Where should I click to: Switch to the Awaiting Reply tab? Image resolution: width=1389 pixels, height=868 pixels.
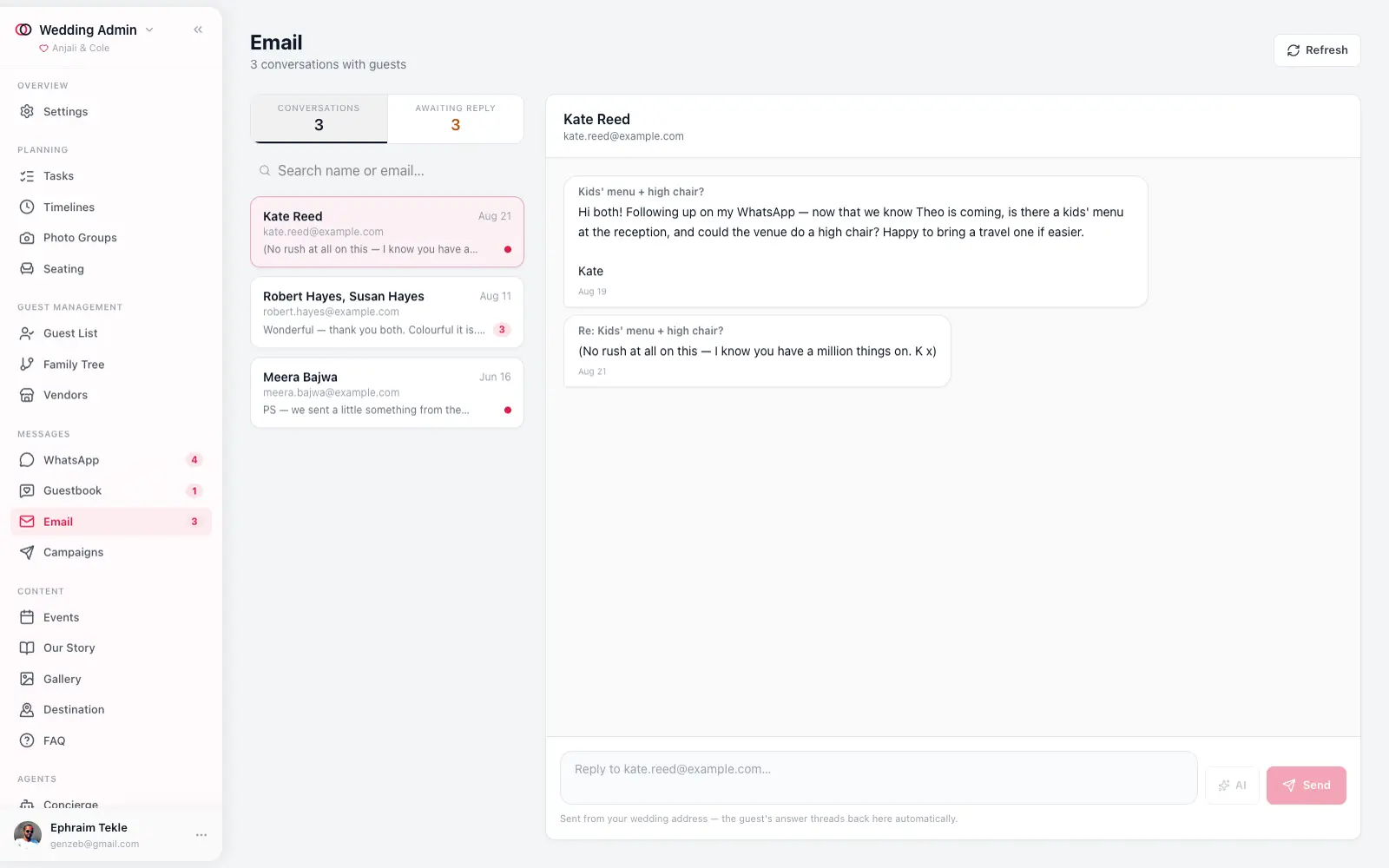coord(455,119)
